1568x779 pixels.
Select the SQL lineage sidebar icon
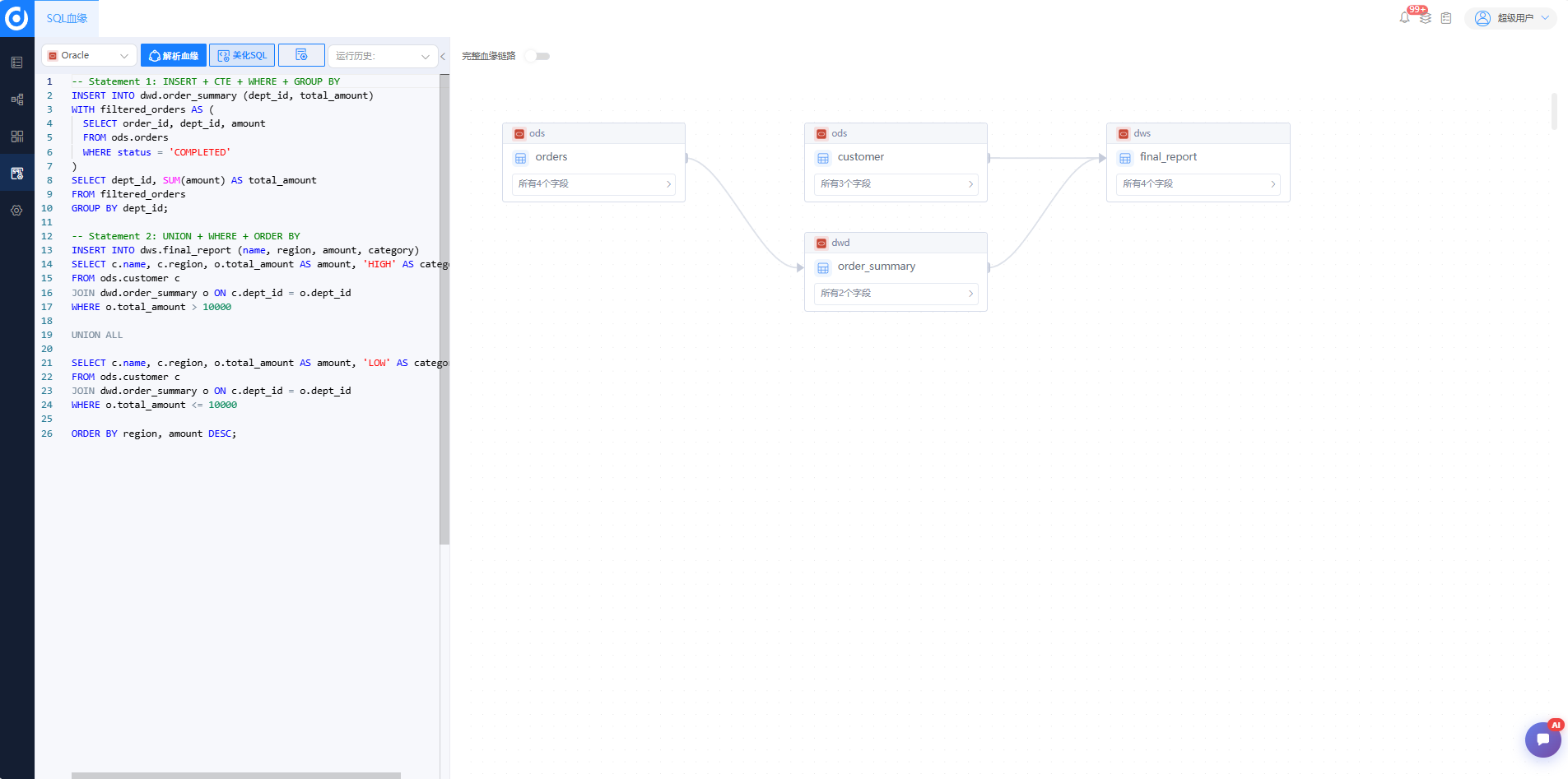(x=16, y=174)
